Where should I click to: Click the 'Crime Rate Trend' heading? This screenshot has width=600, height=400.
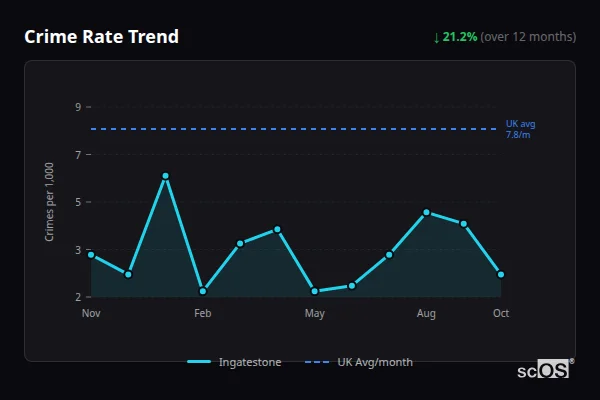coord(101,37)
